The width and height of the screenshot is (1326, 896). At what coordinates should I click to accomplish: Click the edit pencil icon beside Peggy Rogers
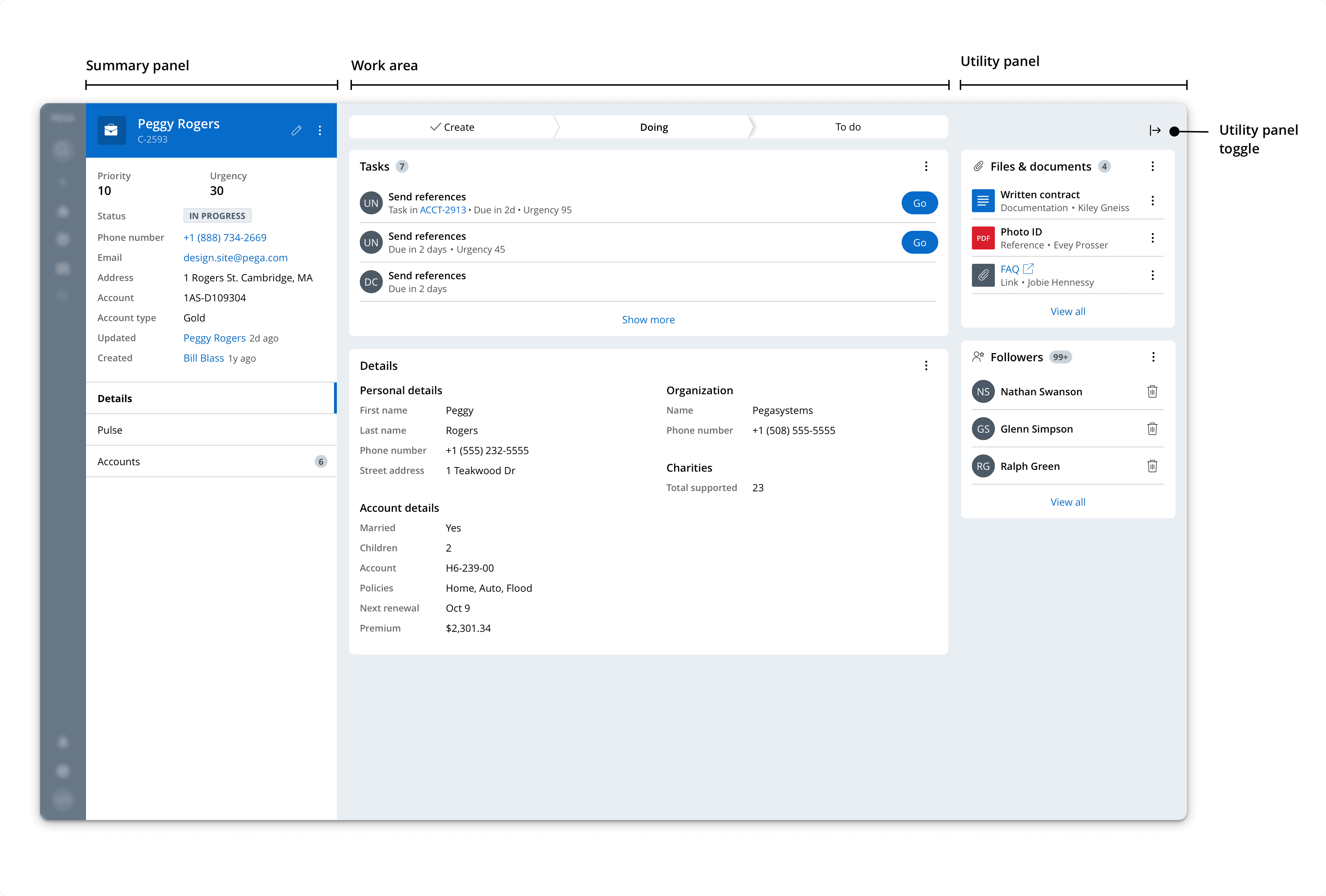coord(296,131)
